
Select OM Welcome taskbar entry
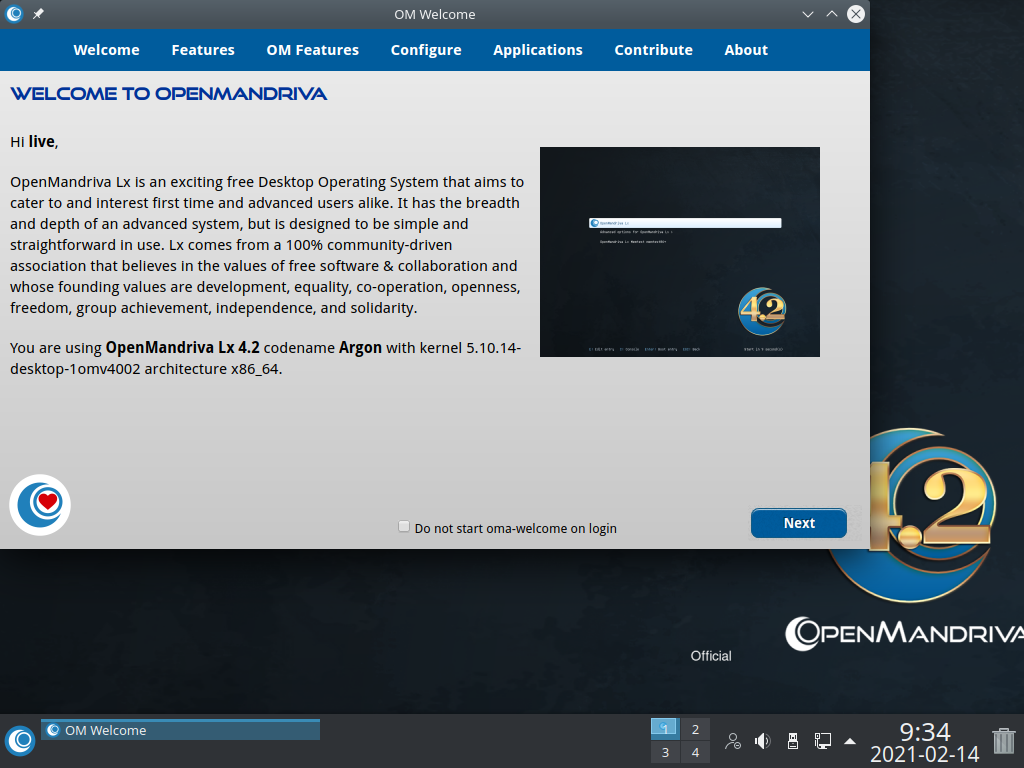coord(180,729)
